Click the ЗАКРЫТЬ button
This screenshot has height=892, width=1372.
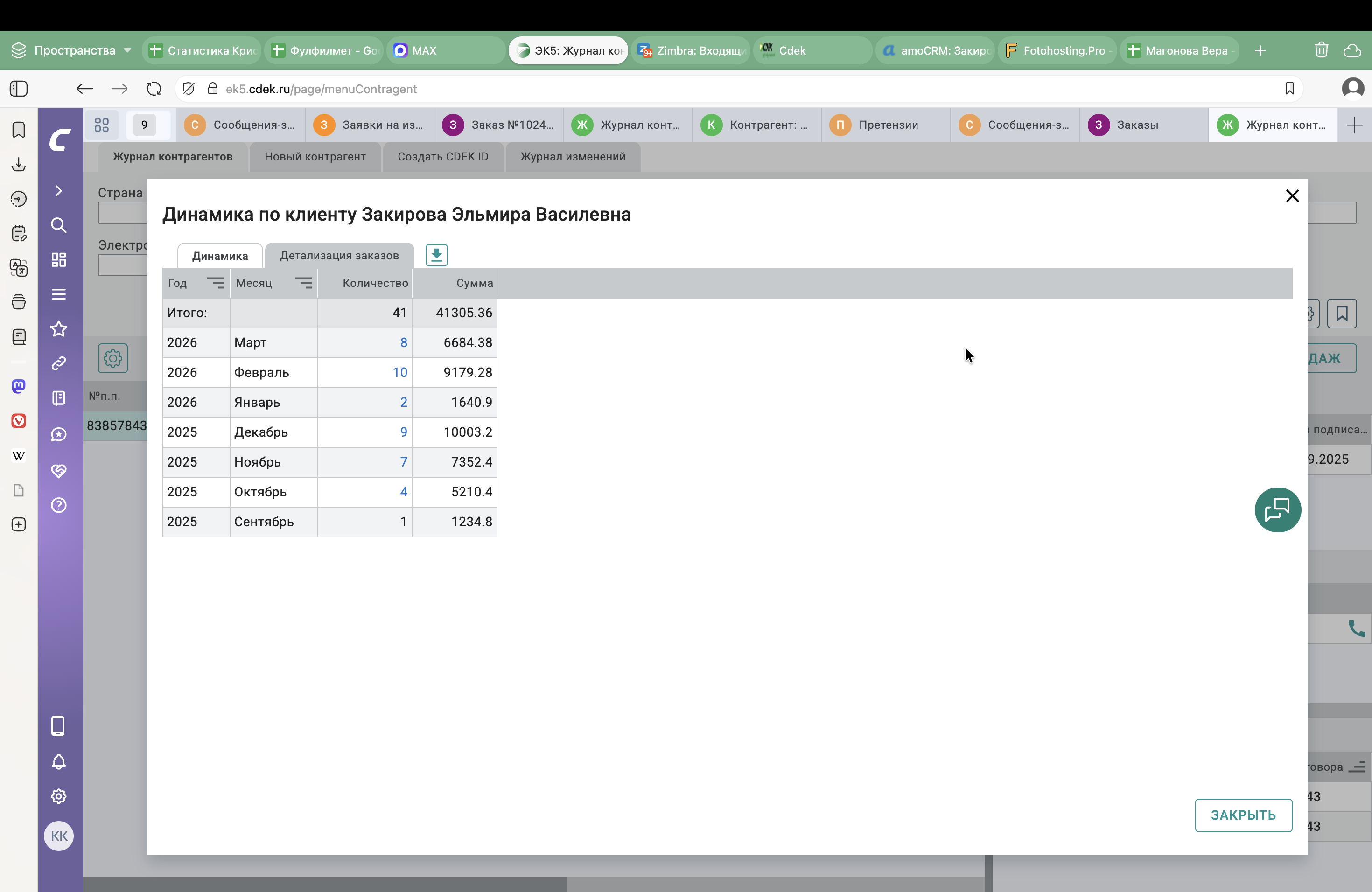(1243, 815)
